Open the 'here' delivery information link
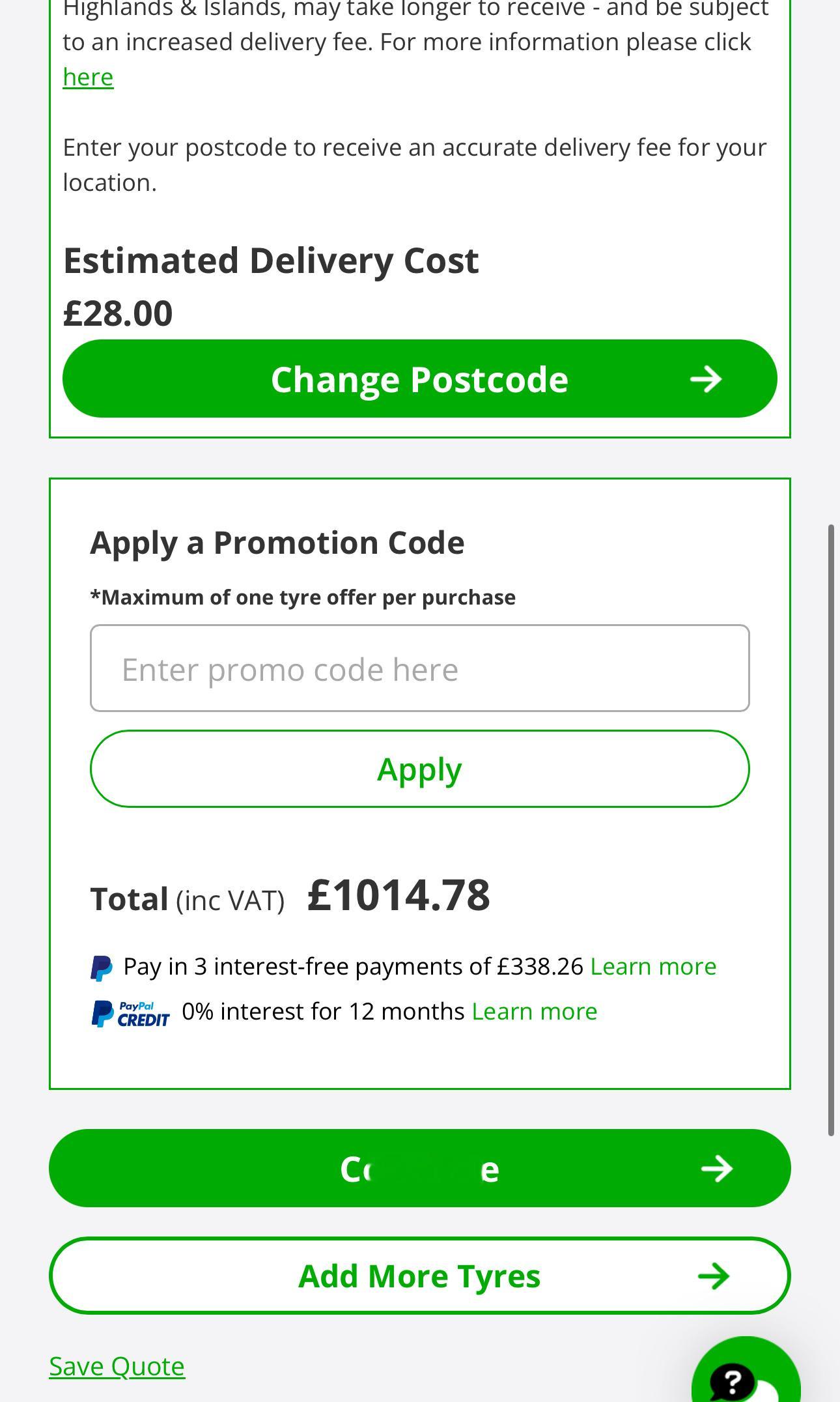Viewport: 840px width, 1402px height. [x=88, y=77]
